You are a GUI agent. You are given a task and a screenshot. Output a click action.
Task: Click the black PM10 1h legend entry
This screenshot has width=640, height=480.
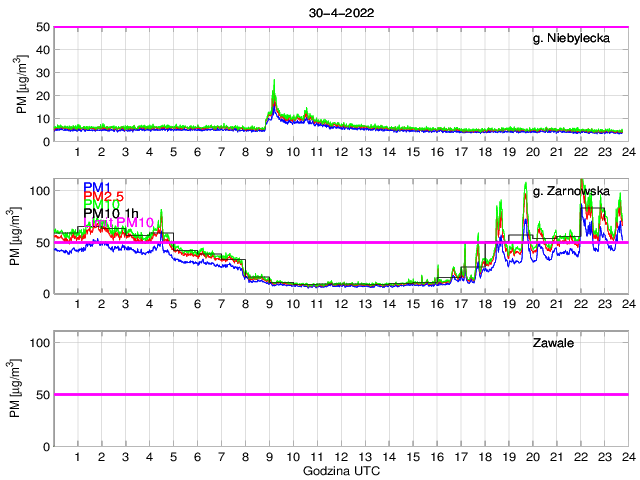113,213
